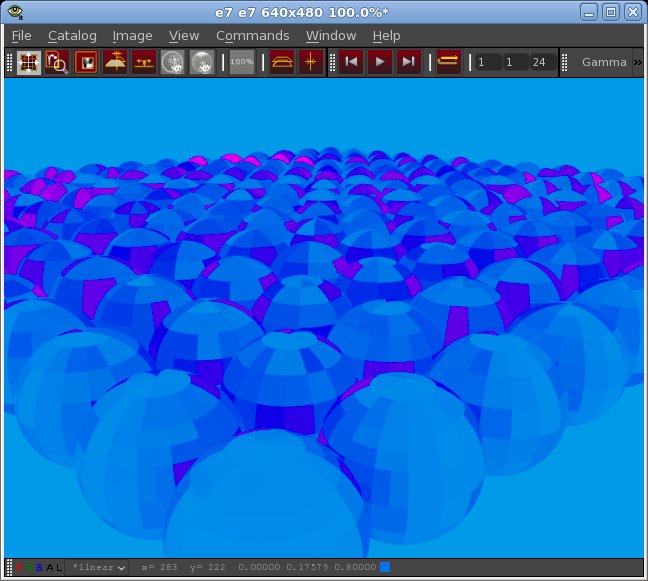Expand the toolbar overflow chevron
The height and width of the screenshot is (581, 648).
(x=638, y=62)
